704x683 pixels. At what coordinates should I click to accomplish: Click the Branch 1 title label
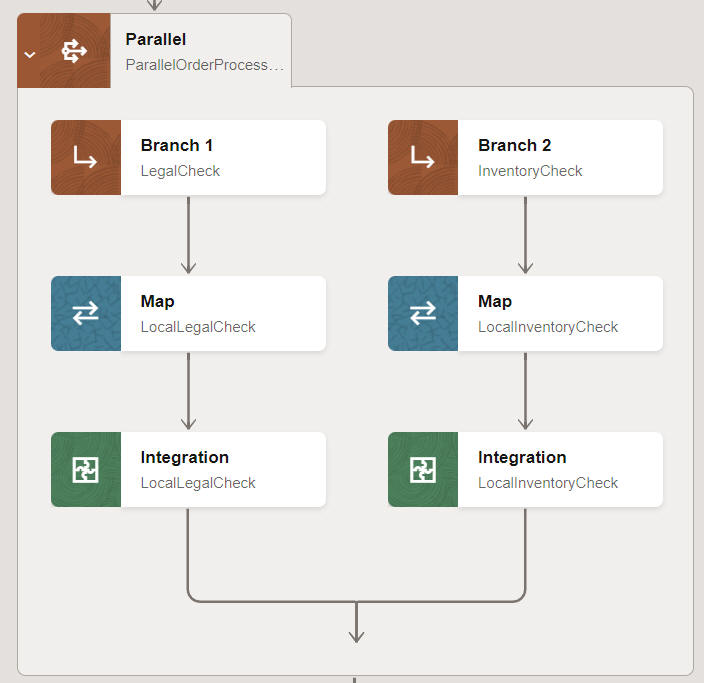pos(177,145)
